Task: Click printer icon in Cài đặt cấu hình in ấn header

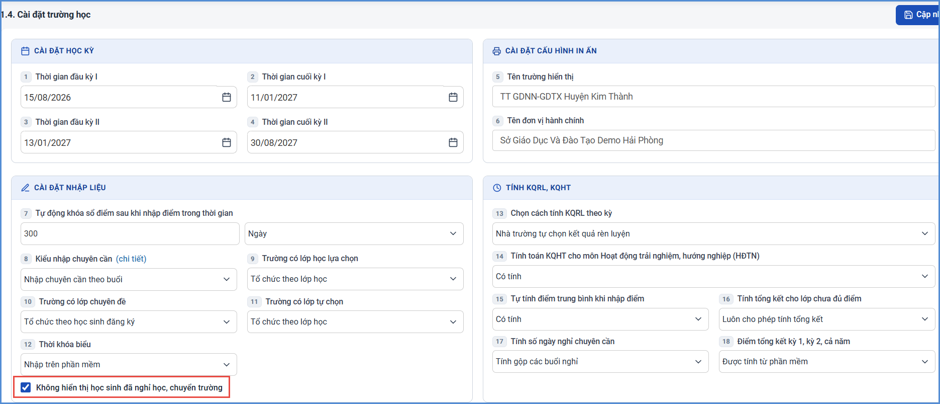Action: [496, 51]
